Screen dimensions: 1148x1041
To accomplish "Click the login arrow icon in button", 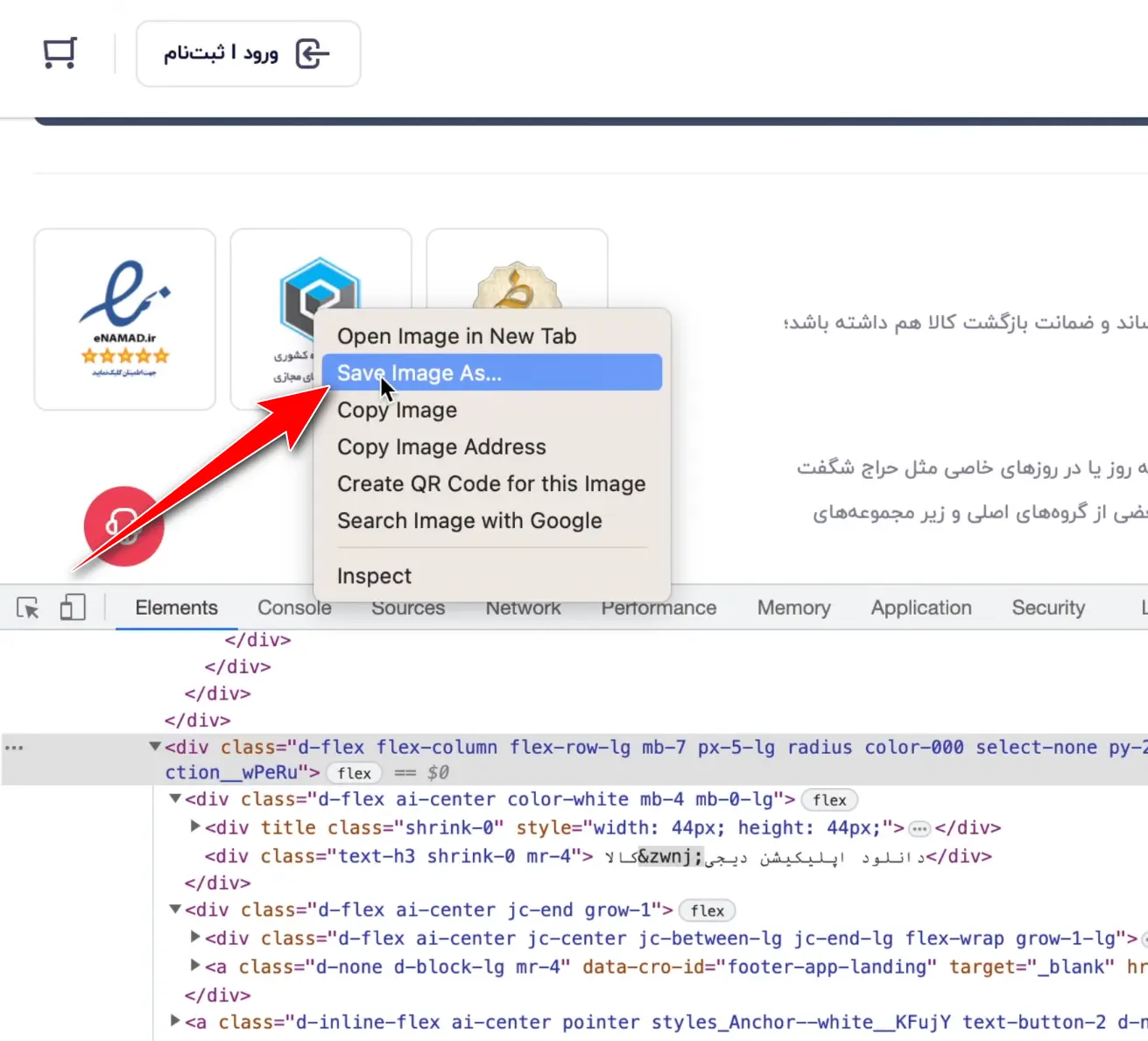I will coord(312,53).
